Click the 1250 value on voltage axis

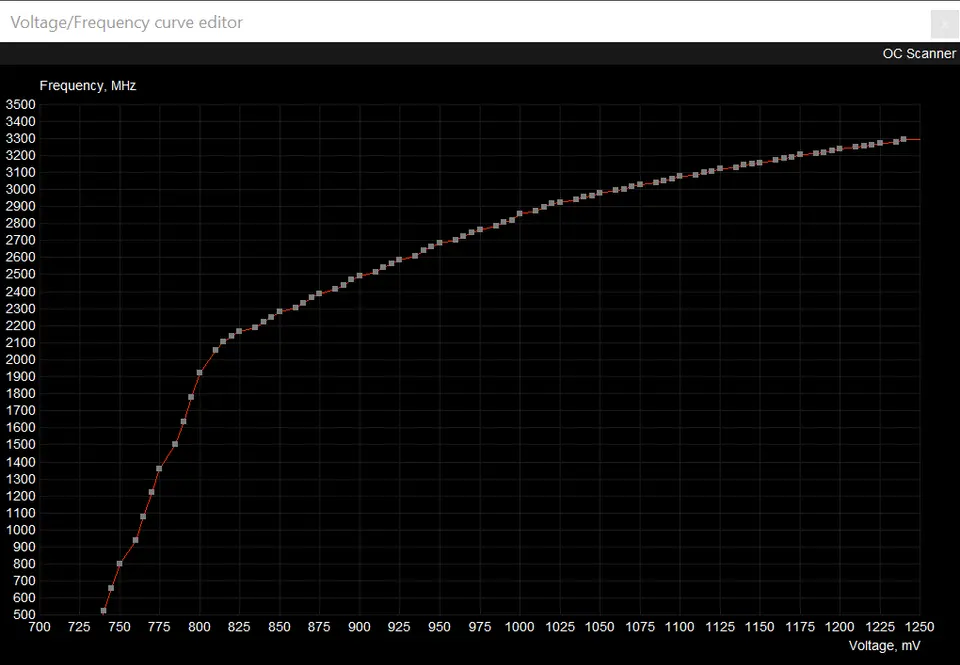point(920,627)
